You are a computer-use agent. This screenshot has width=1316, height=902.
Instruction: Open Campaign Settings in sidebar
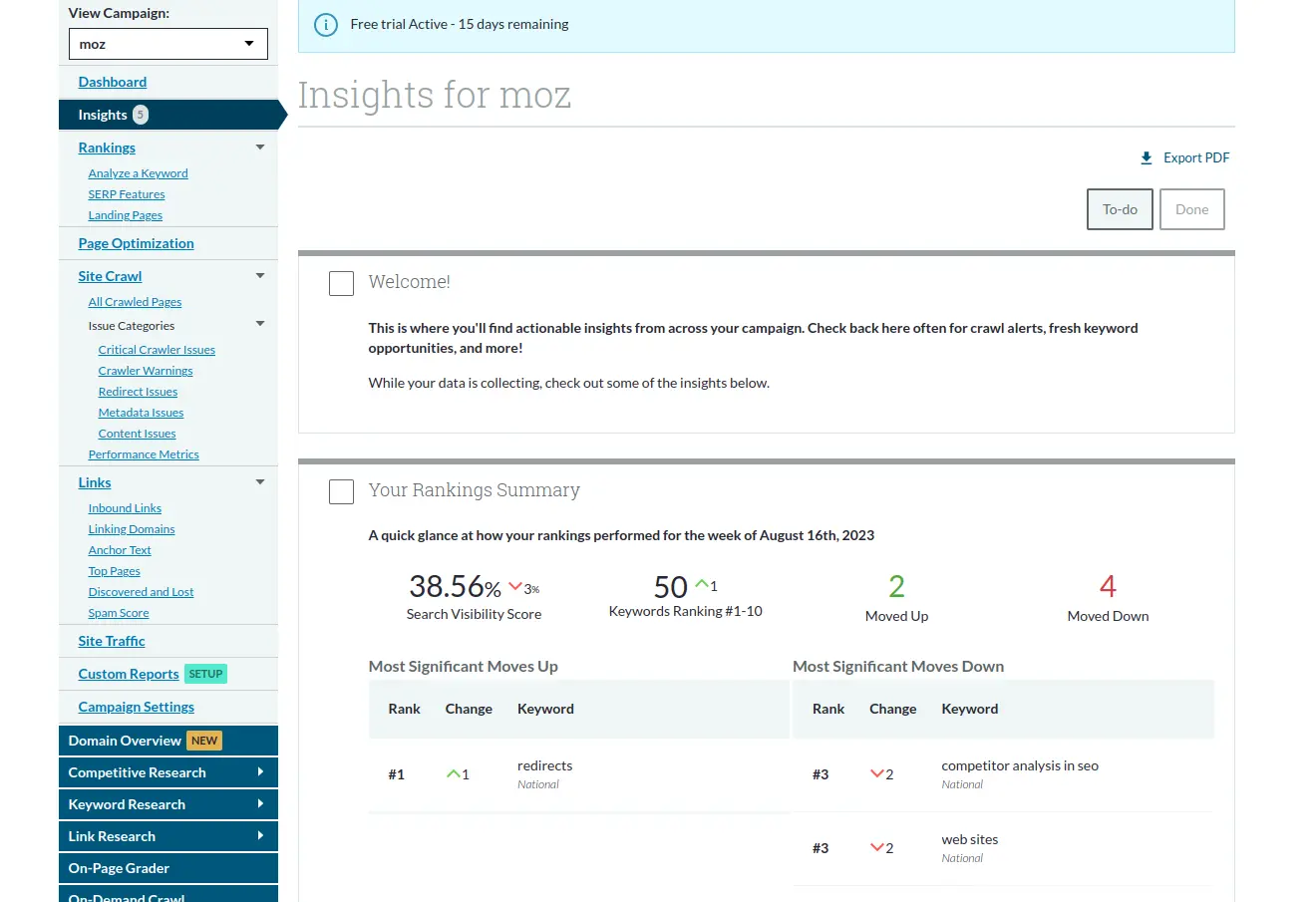click(136, 707)
